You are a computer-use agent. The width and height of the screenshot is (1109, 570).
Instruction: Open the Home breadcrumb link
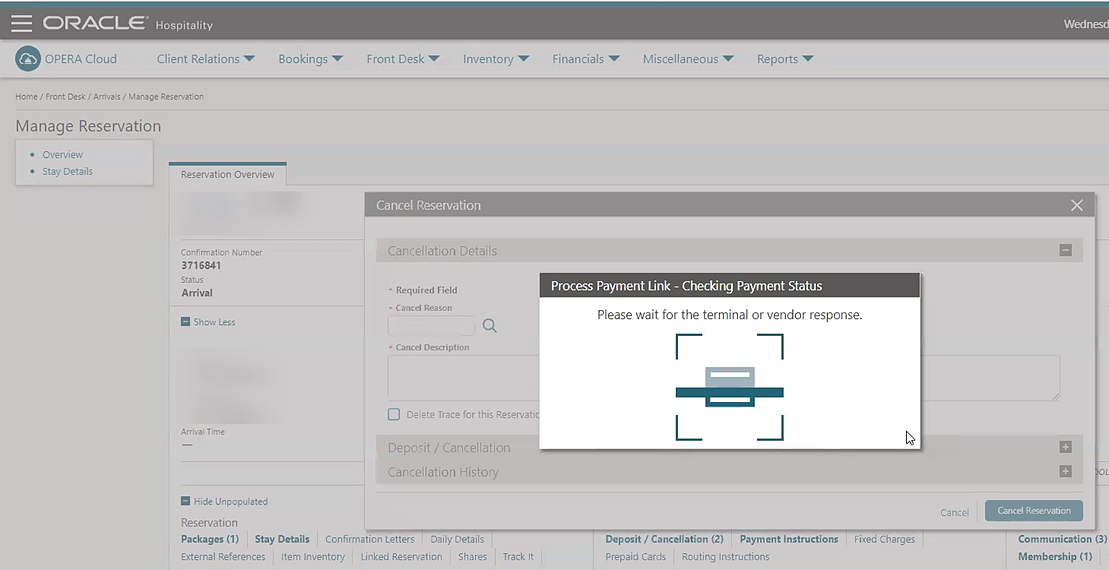tap(26, 96)
